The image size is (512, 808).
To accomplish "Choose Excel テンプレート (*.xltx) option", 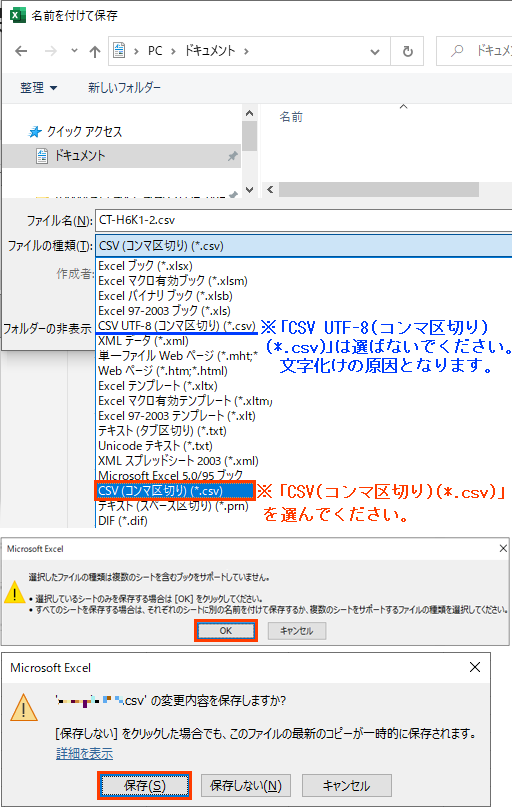I will (x=158, y=385).
